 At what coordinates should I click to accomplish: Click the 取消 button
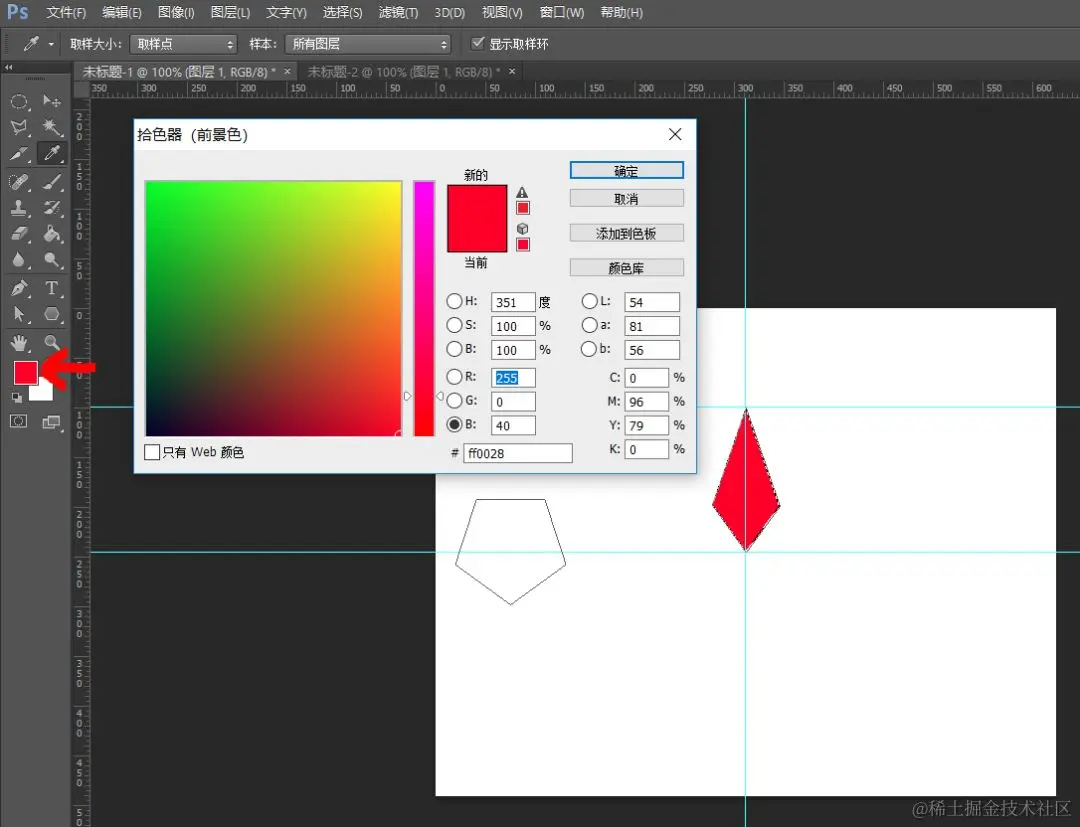[x=627, y=198]
